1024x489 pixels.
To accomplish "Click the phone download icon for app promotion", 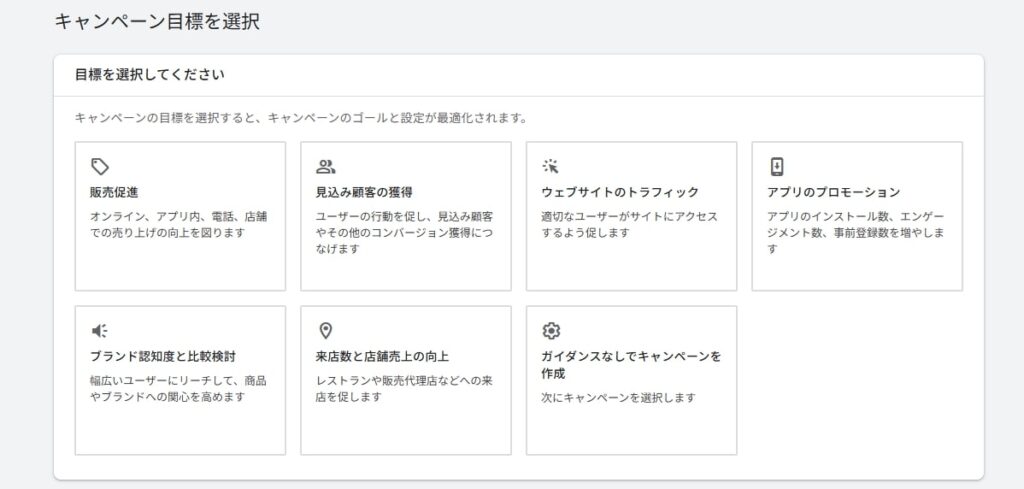I will 776,166.
